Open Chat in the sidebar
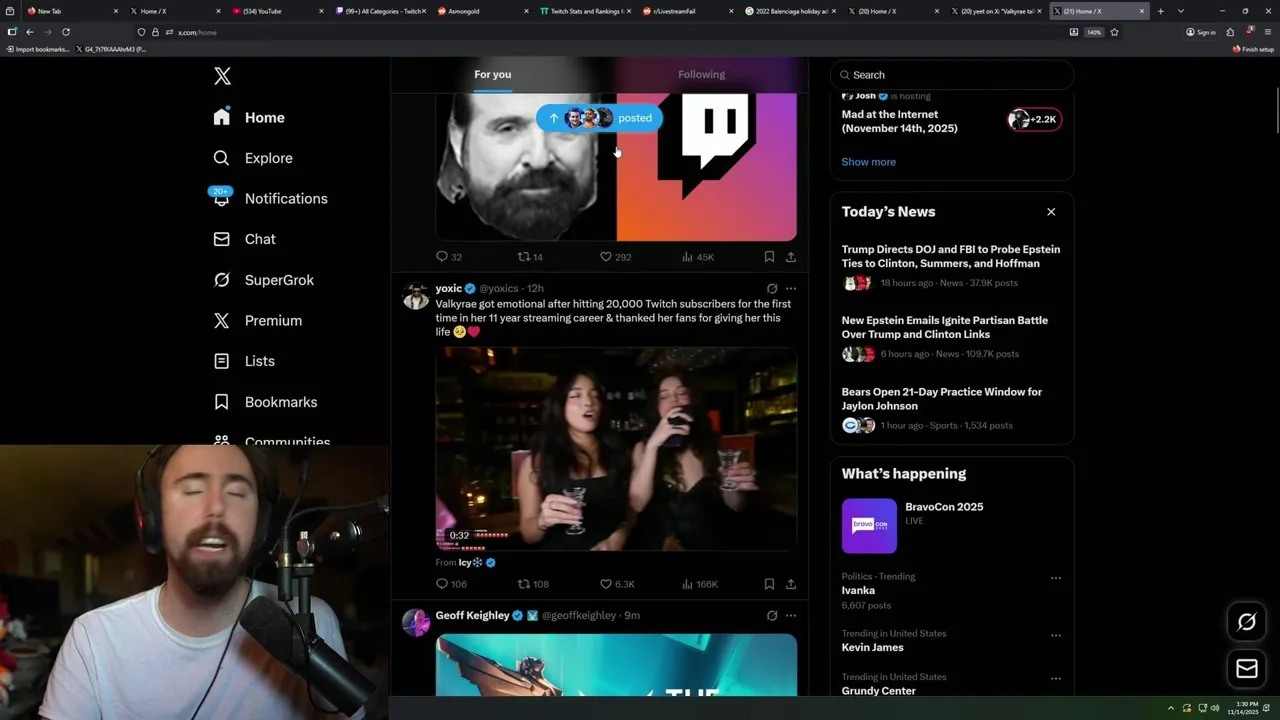 [245, 239]
